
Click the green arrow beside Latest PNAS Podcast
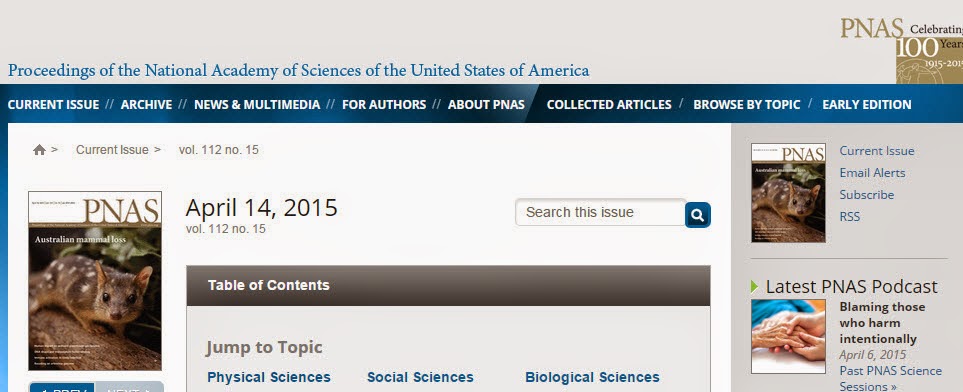tap(755, 286)
